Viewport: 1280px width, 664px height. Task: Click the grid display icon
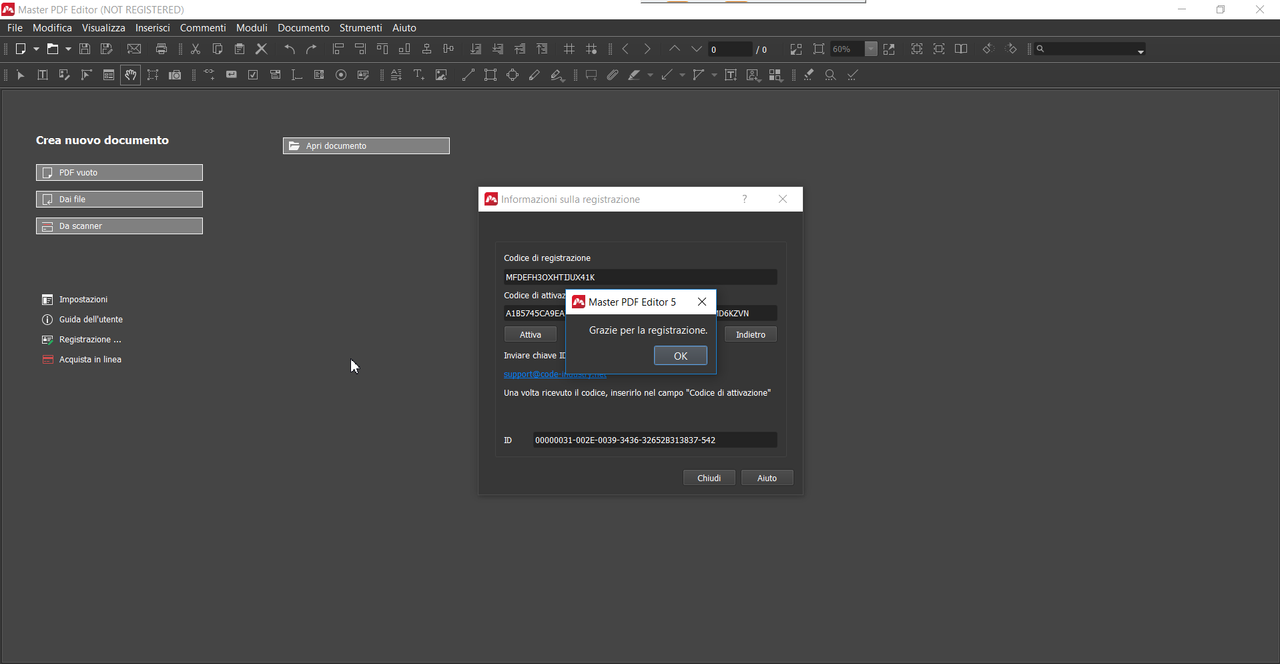569,49
